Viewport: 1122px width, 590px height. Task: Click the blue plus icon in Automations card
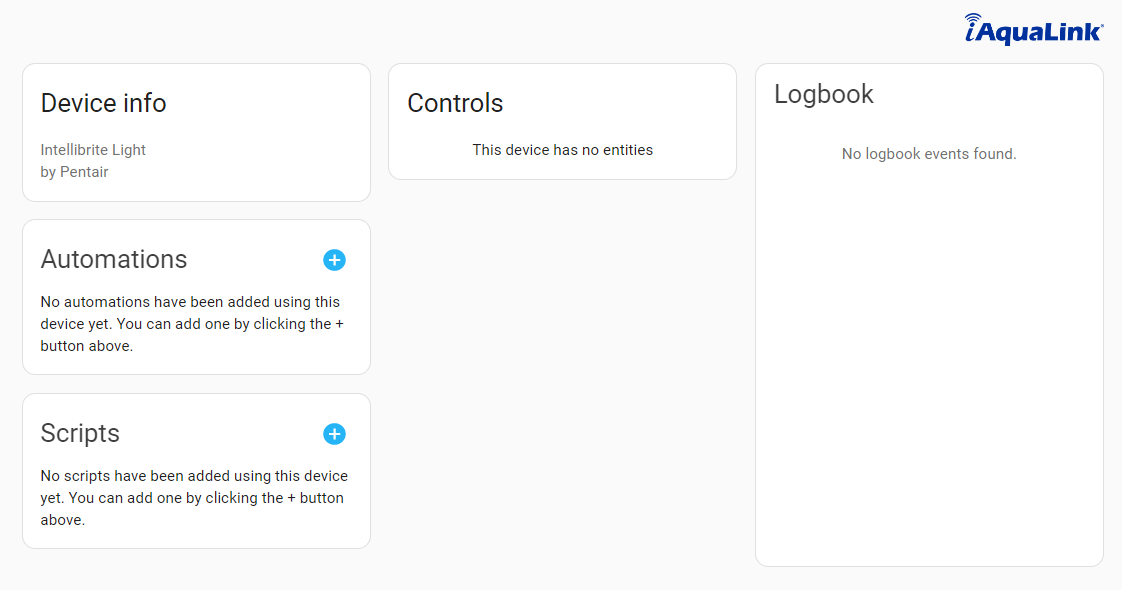pos(334,260)
